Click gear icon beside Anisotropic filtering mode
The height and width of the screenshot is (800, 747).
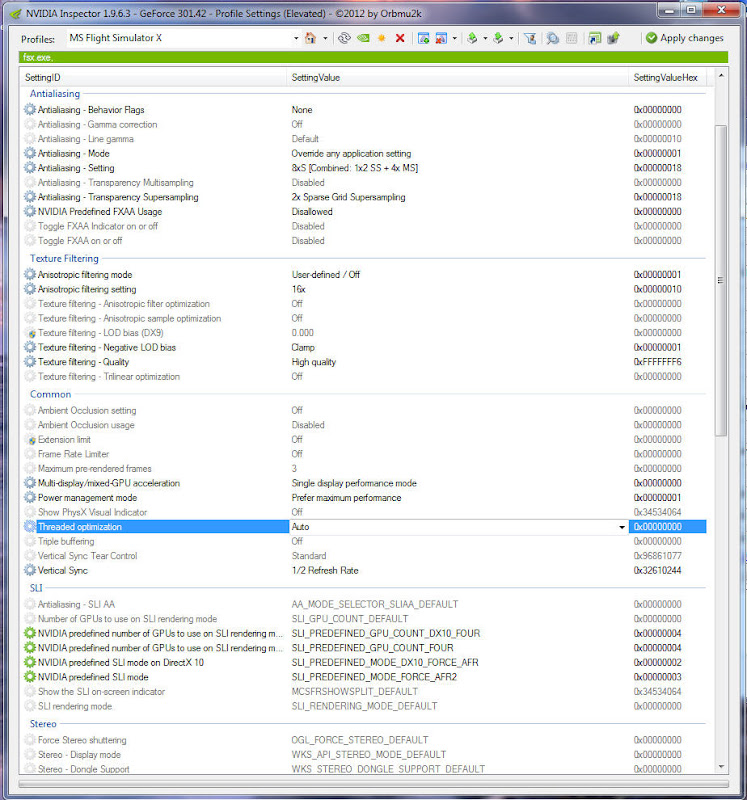(x=30, y=274)
